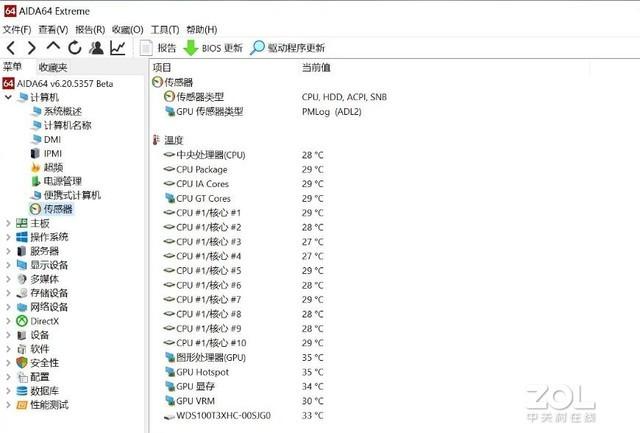Click the 项目 column header
This screenshot has height=433, width=640.
(162, 68)
